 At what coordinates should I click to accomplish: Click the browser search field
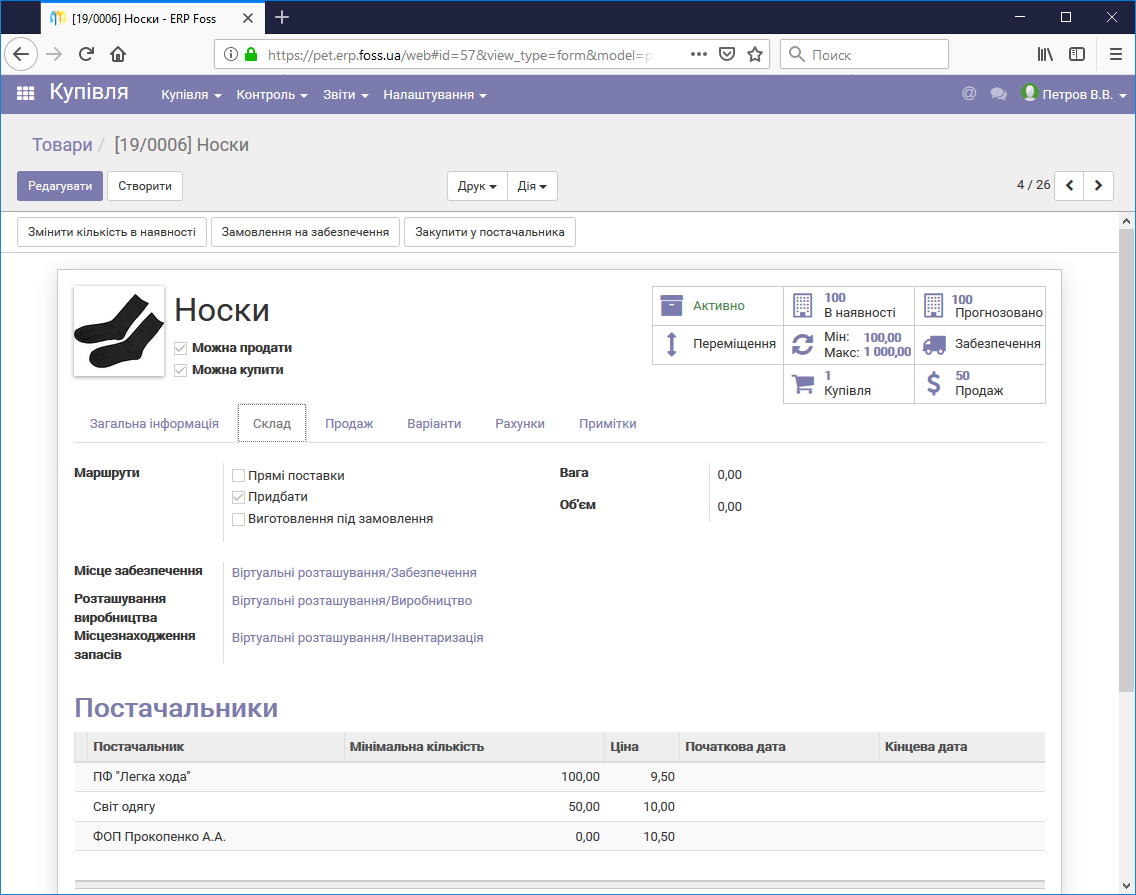pyautogui.click(x=864, y=54)
